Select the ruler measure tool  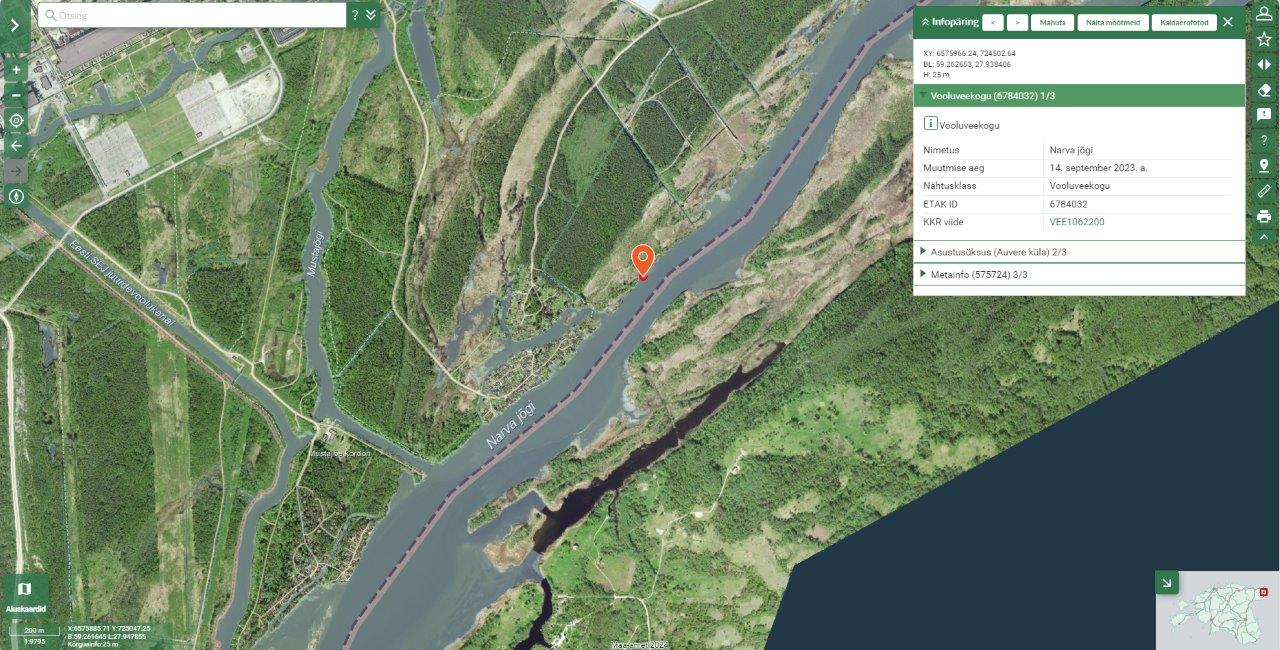click(1264, 190)
